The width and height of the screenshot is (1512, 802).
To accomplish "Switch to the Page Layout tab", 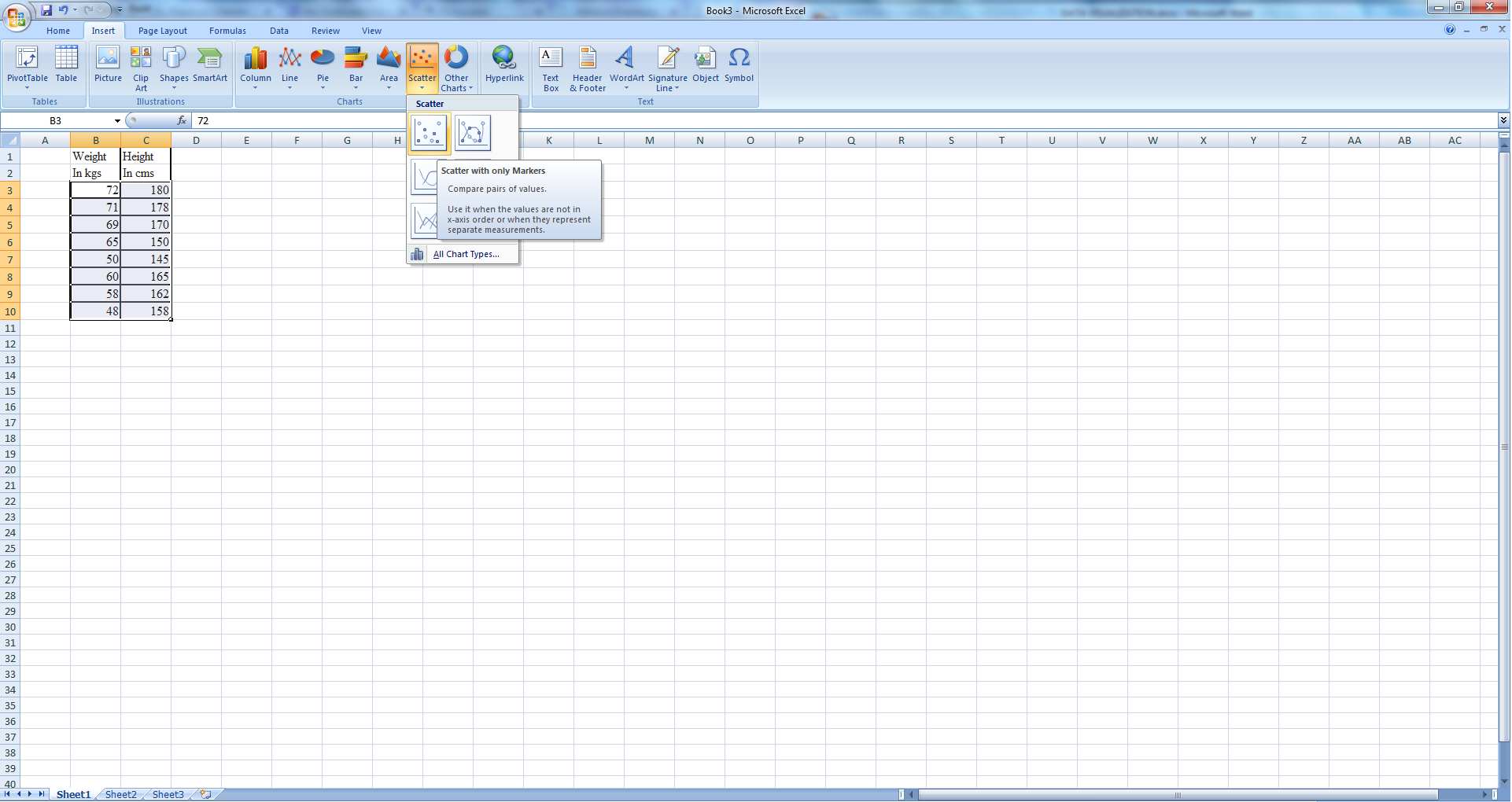I will click(162, 31).
